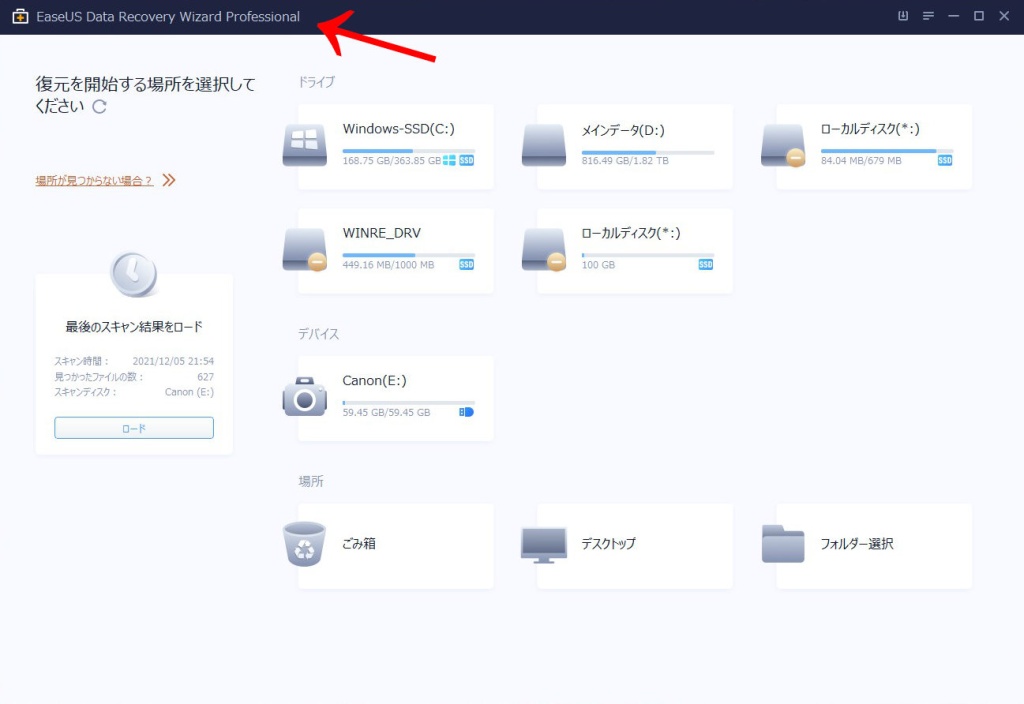The image size is (1024, 704).
Task: Click the SSD badge on 679 MB disk
Action: (945, 161)
